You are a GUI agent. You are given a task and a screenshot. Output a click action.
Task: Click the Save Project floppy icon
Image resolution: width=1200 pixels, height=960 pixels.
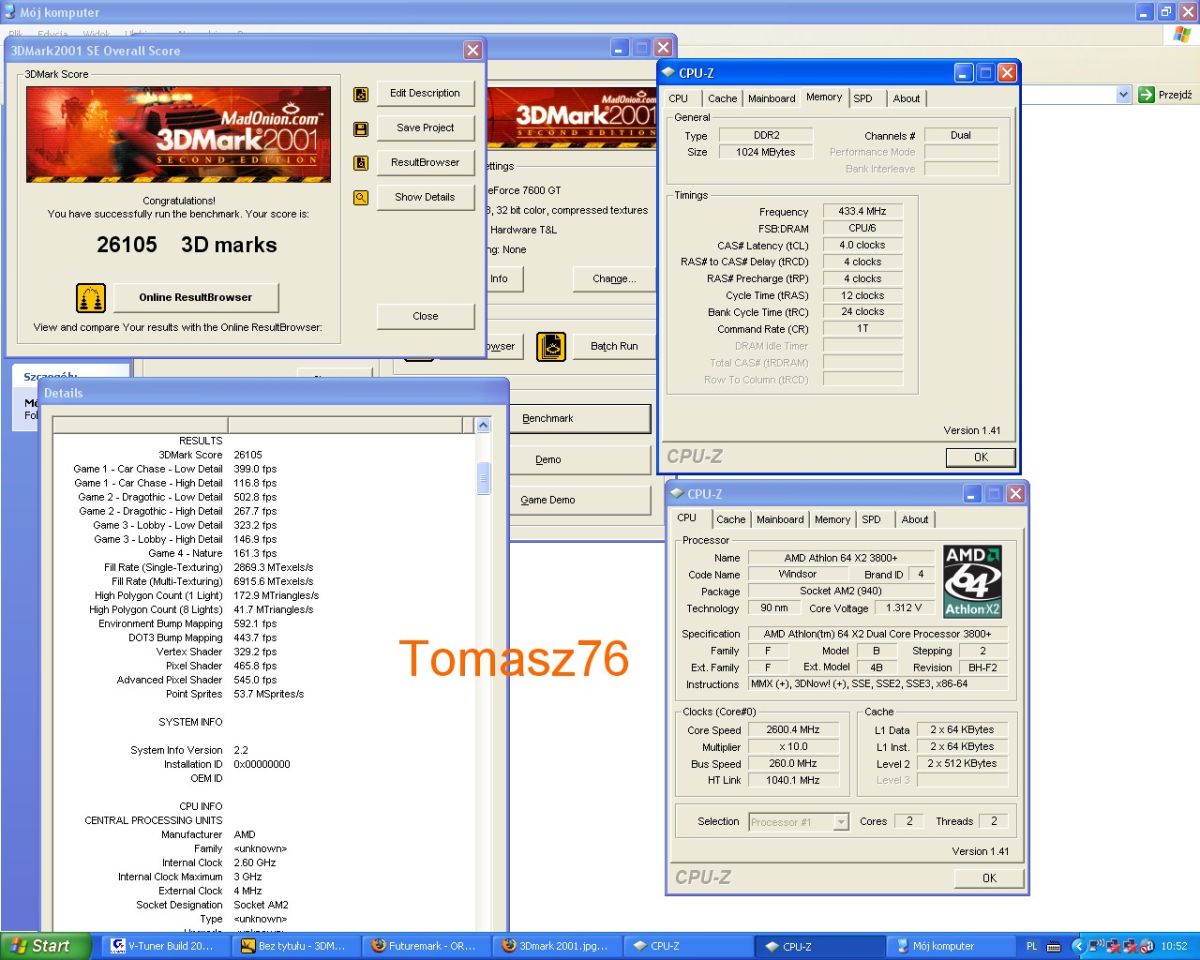pos(361,129)
